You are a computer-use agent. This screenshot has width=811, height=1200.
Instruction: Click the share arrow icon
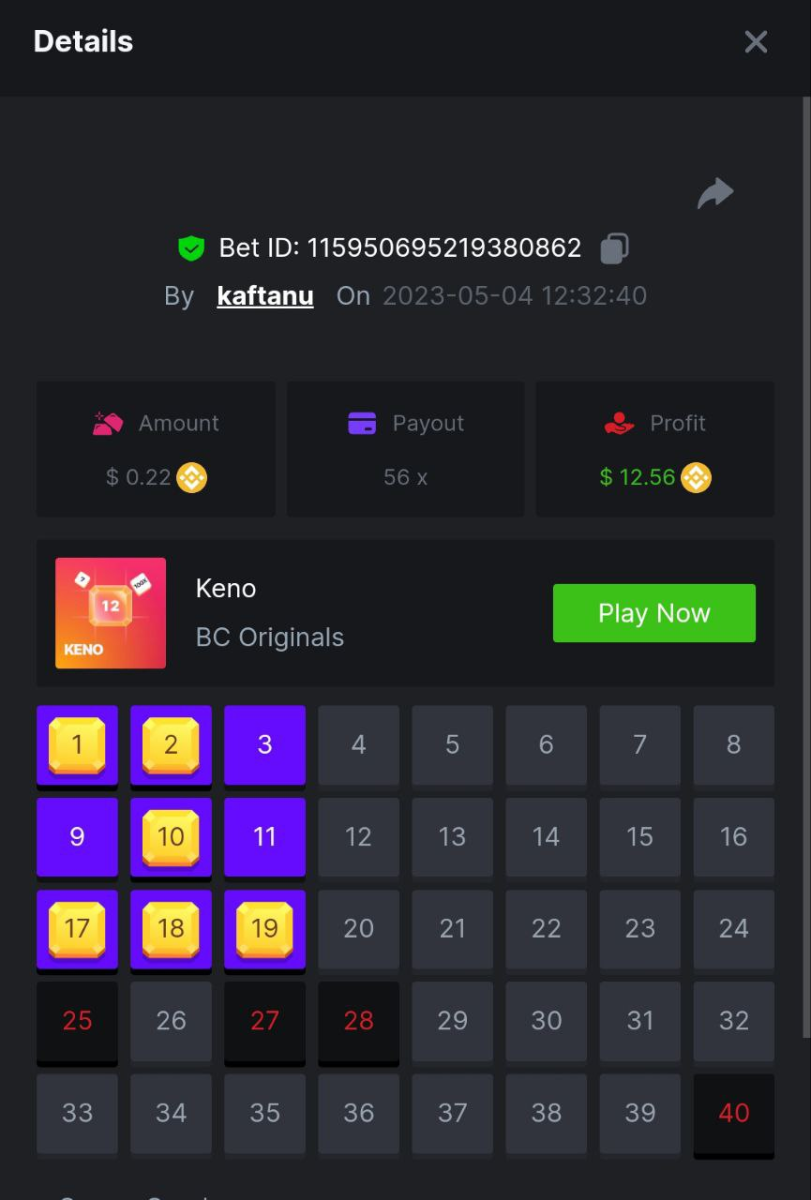715,193
